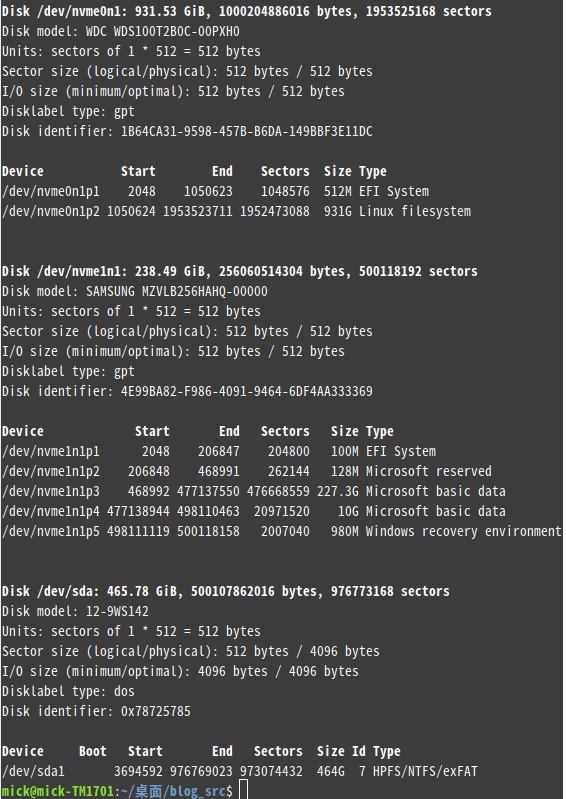Image resolution: width=566 pixels, height=799 pixels.
Task: Click the HPFS/NTFS/exFAT type text
Action: 425,771
